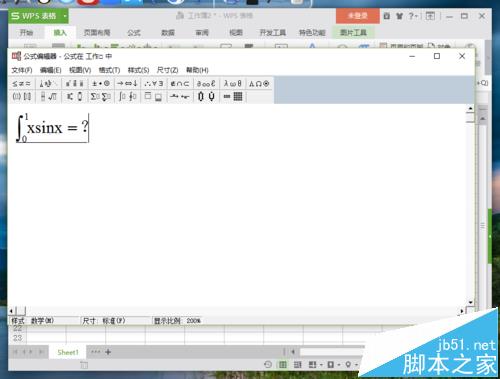Expand the WPS 表格 application menu dropdown
Image resolution: width=500 pixels, height=379 pixels.
65,16
